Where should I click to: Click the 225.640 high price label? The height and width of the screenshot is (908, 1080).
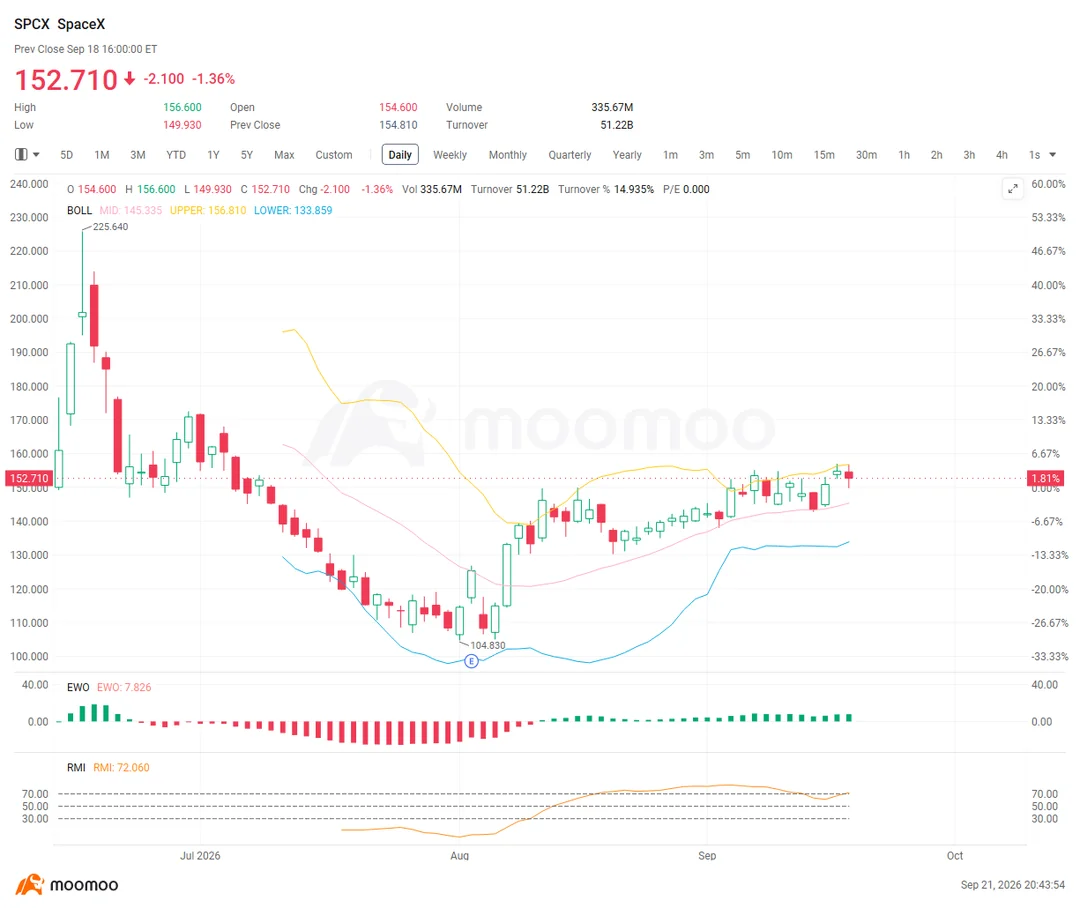[110, 227]
